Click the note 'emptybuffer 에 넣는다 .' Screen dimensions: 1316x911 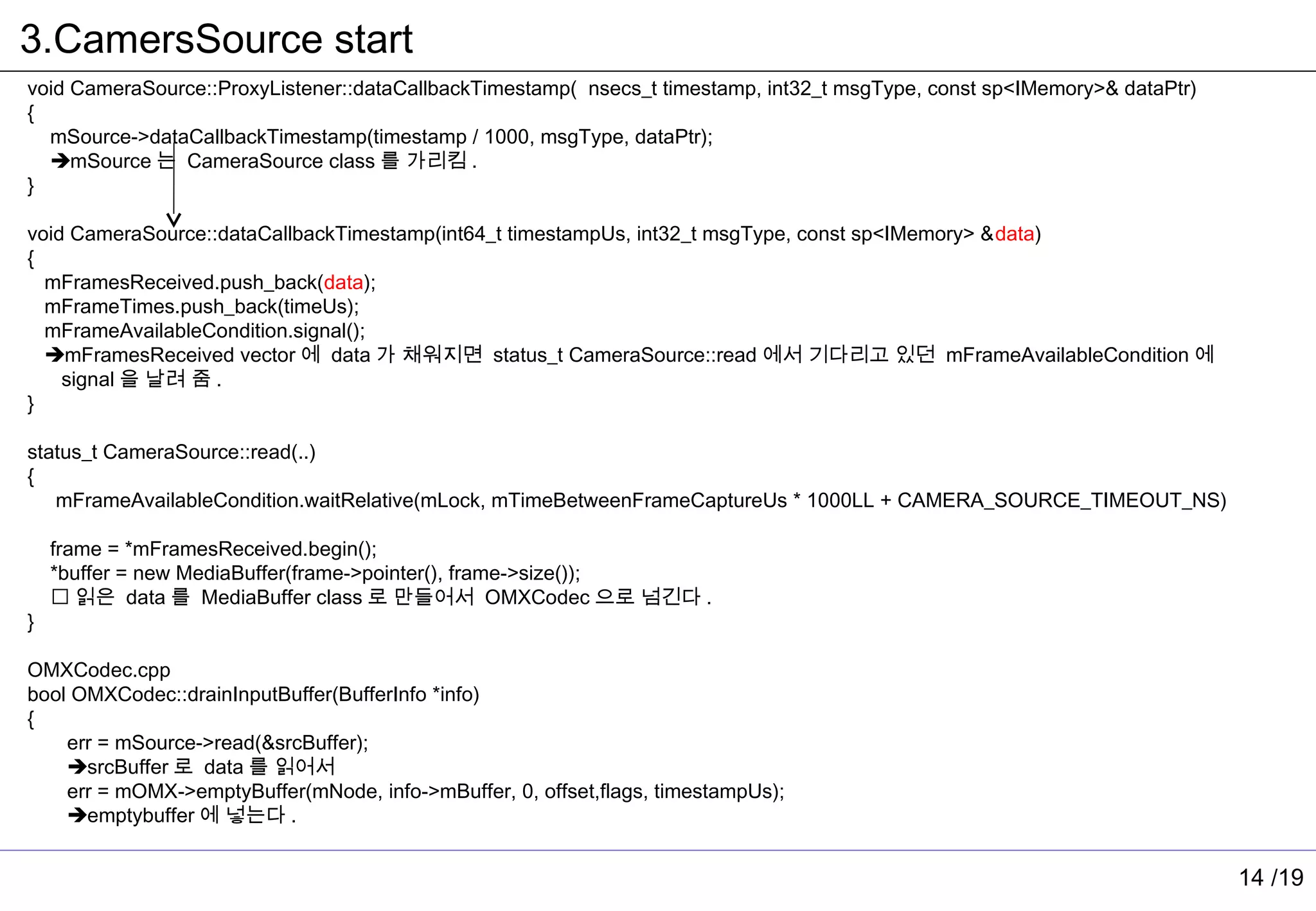point(182,815)
